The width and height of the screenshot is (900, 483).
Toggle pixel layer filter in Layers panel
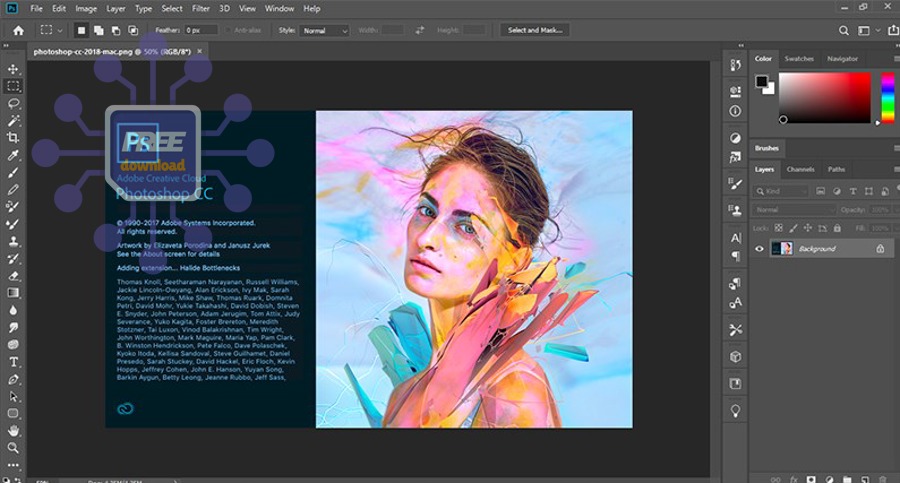coord(821,191)
